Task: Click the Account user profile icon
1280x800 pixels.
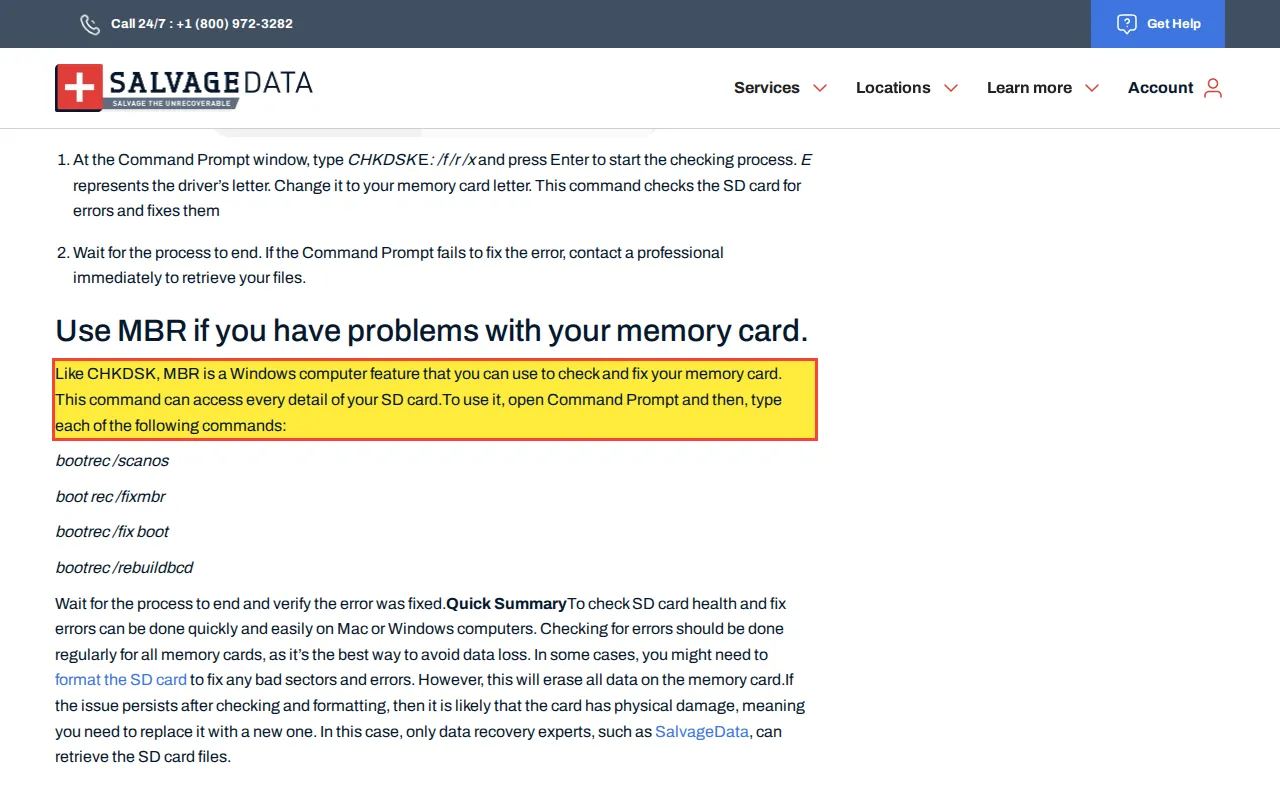Action: click(1213, 88)
